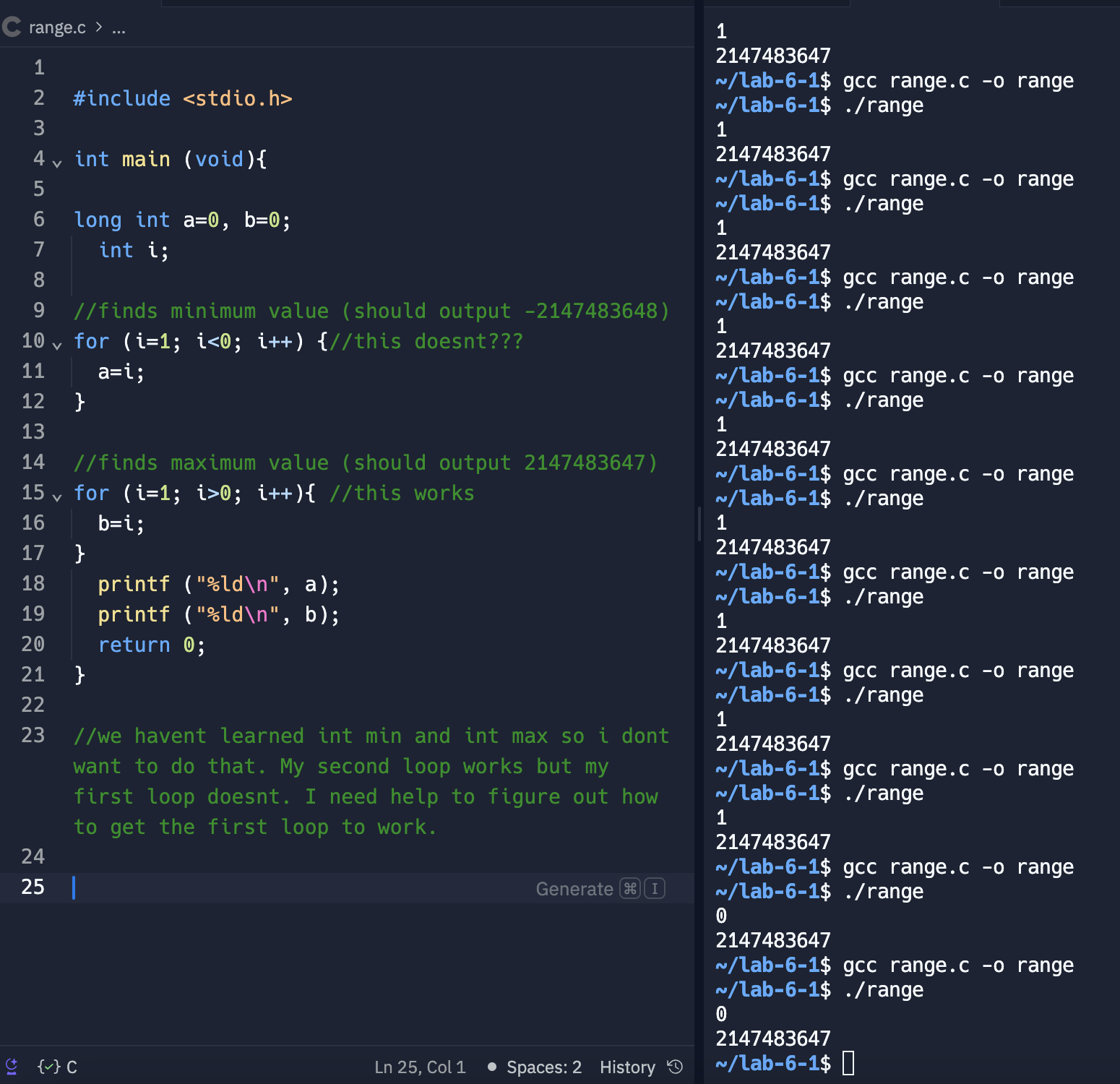This screenshot has height=1084, width=1120.
Task: Open the symbol path '...' in the breadcrumb
Action: pos(118,29)
